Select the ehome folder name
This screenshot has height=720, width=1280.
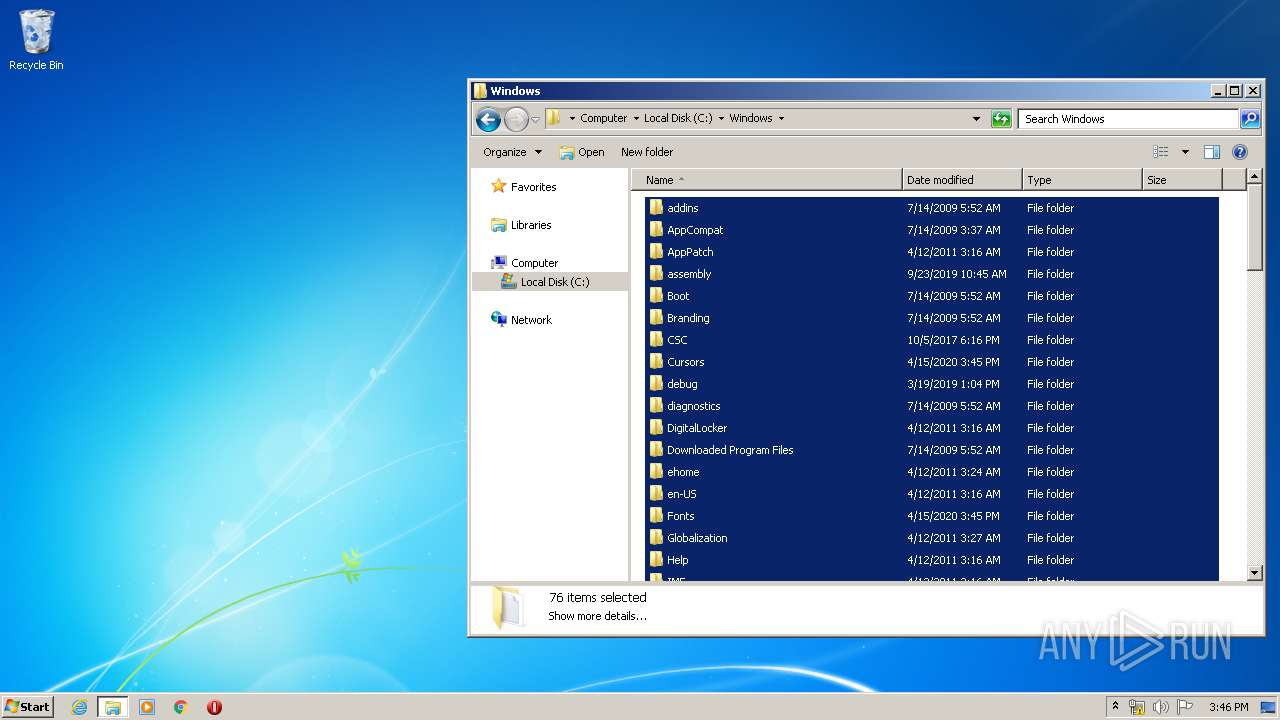point(683,472)
